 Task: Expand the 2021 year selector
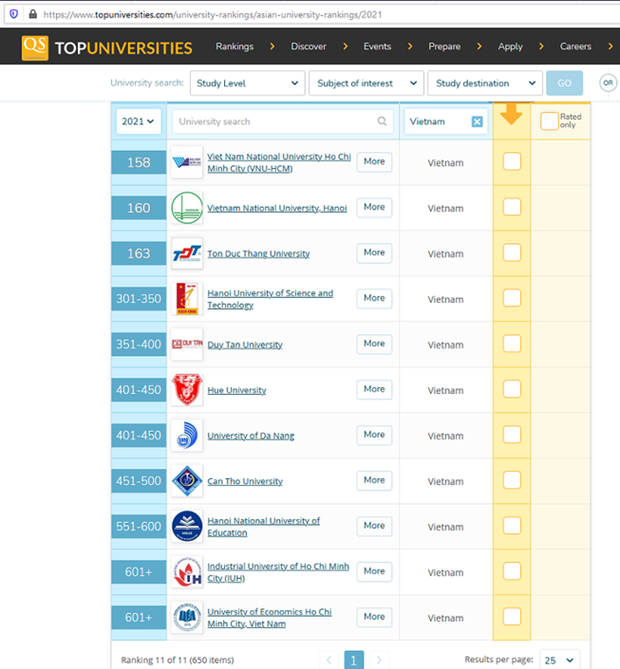[x=138, y=121]
